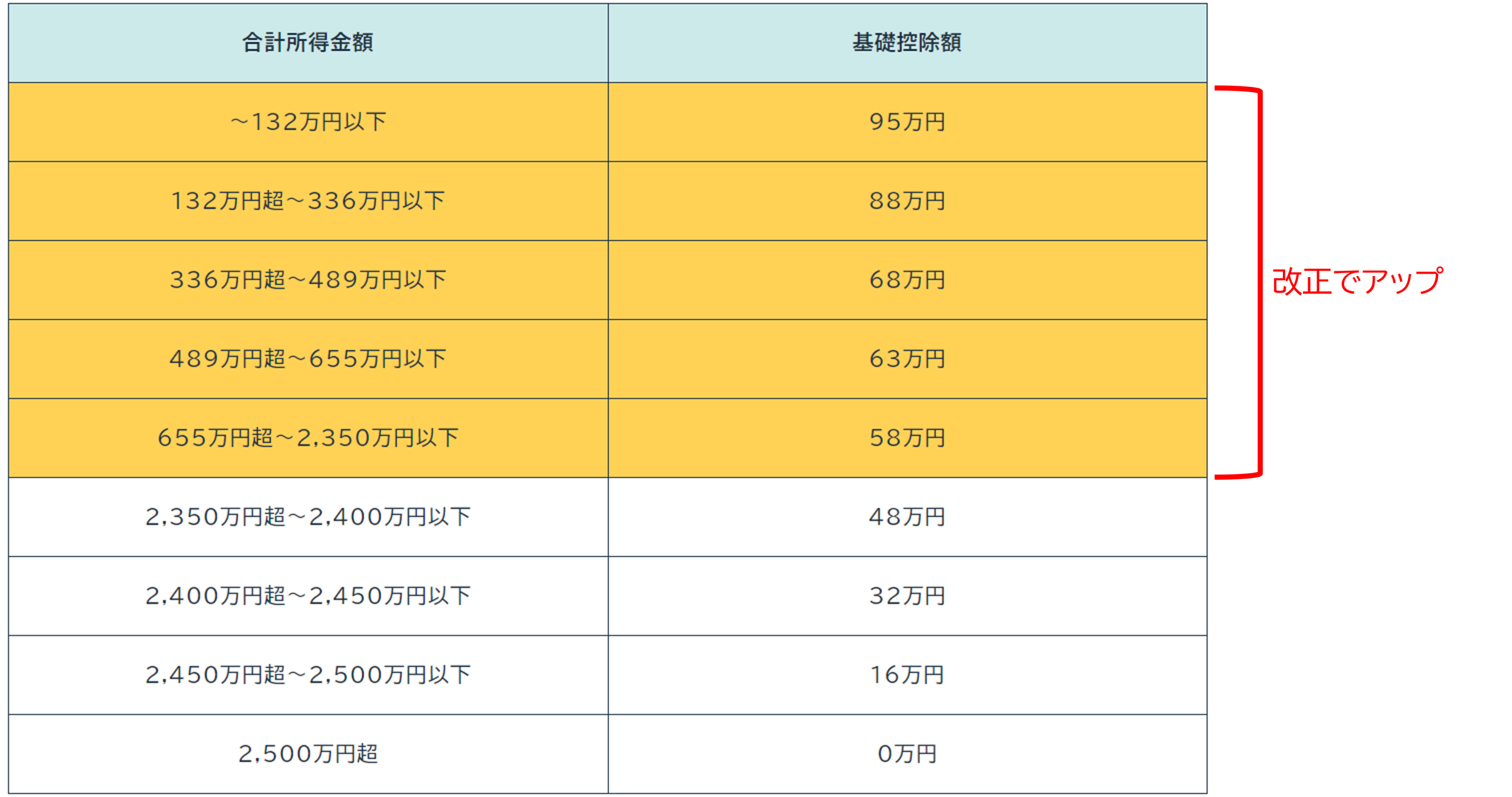Click the 基礎控除額 column header
The image size is (1512, 797).
907,43
